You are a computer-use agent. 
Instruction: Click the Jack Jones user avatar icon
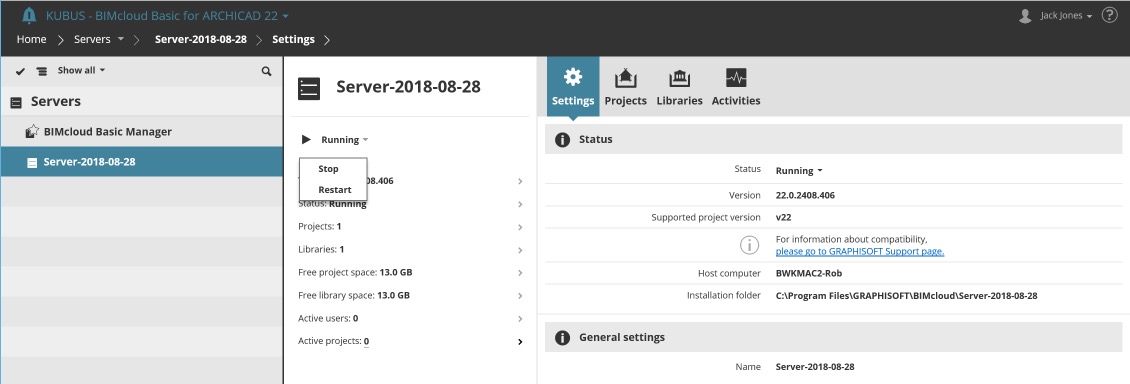(1025, 16)
